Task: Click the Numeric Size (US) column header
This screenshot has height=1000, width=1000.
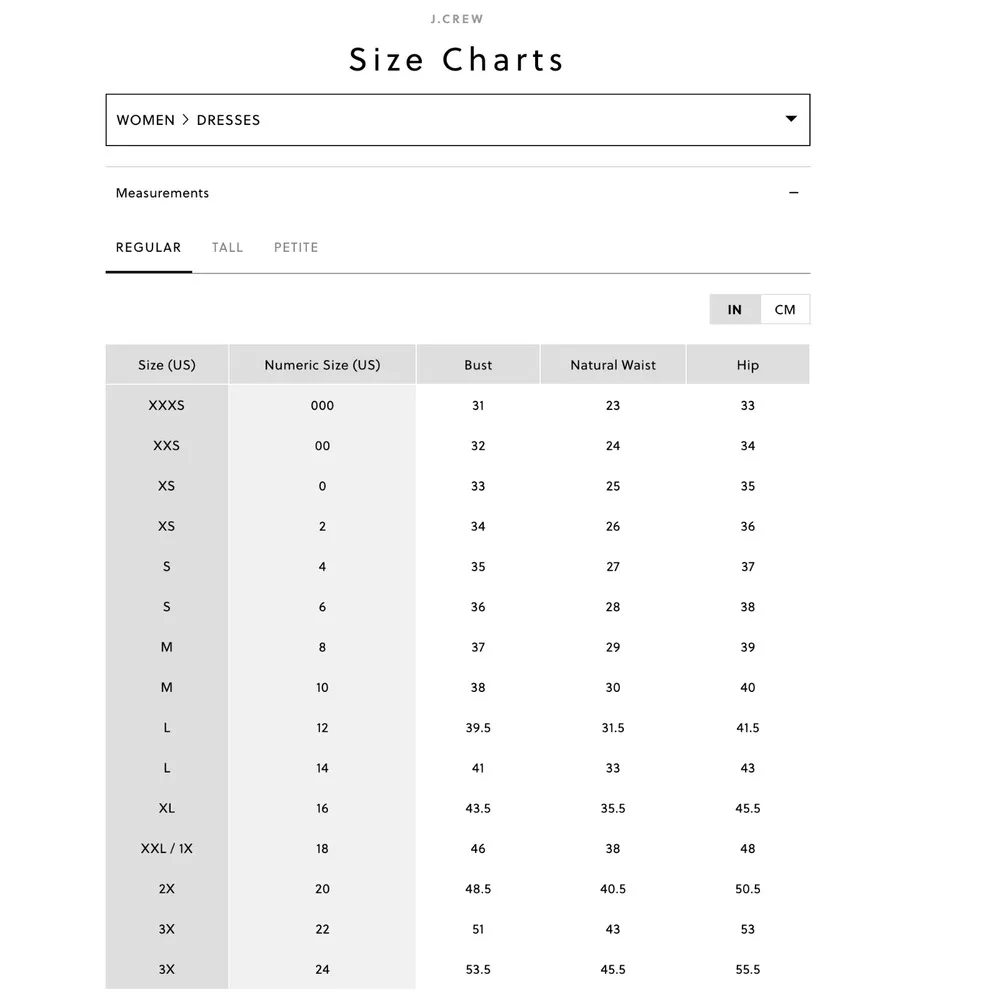Action: tap(322, 365)
